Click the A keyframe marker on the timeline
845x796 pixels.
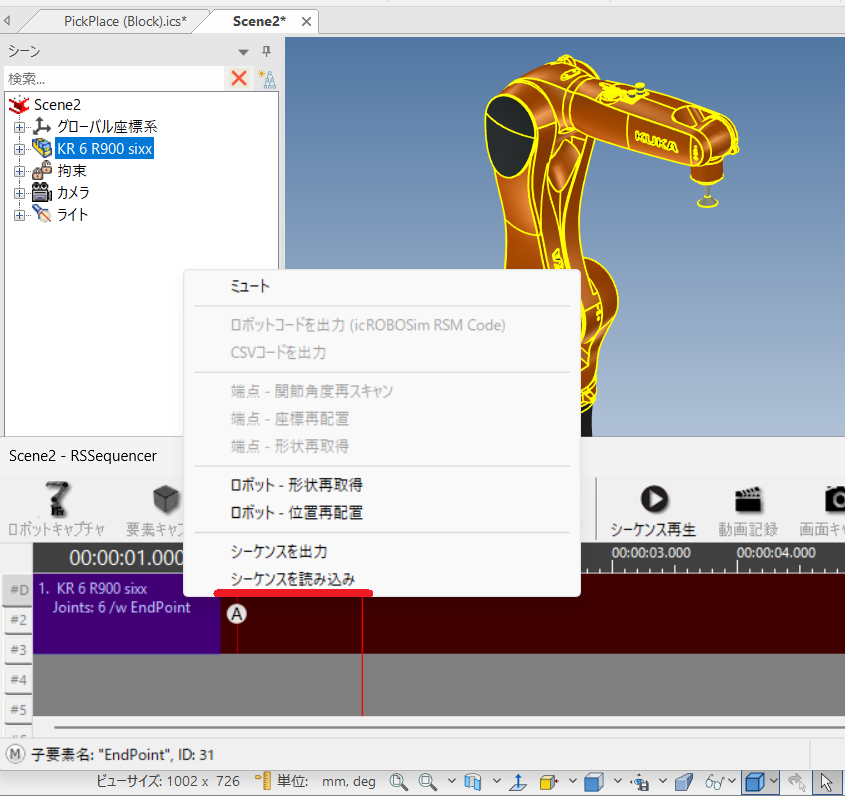tap(237, 614)
